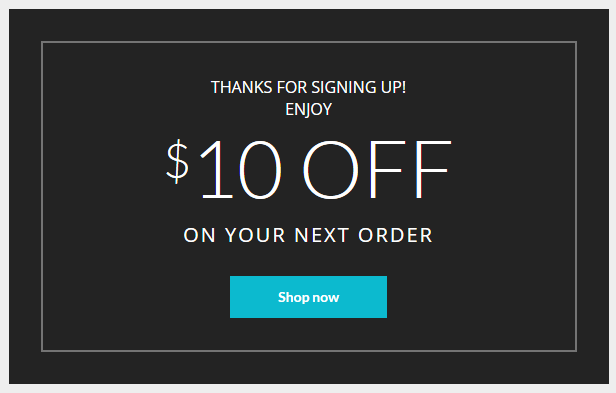Click the digit 0 in $10

tap(260, 169)
